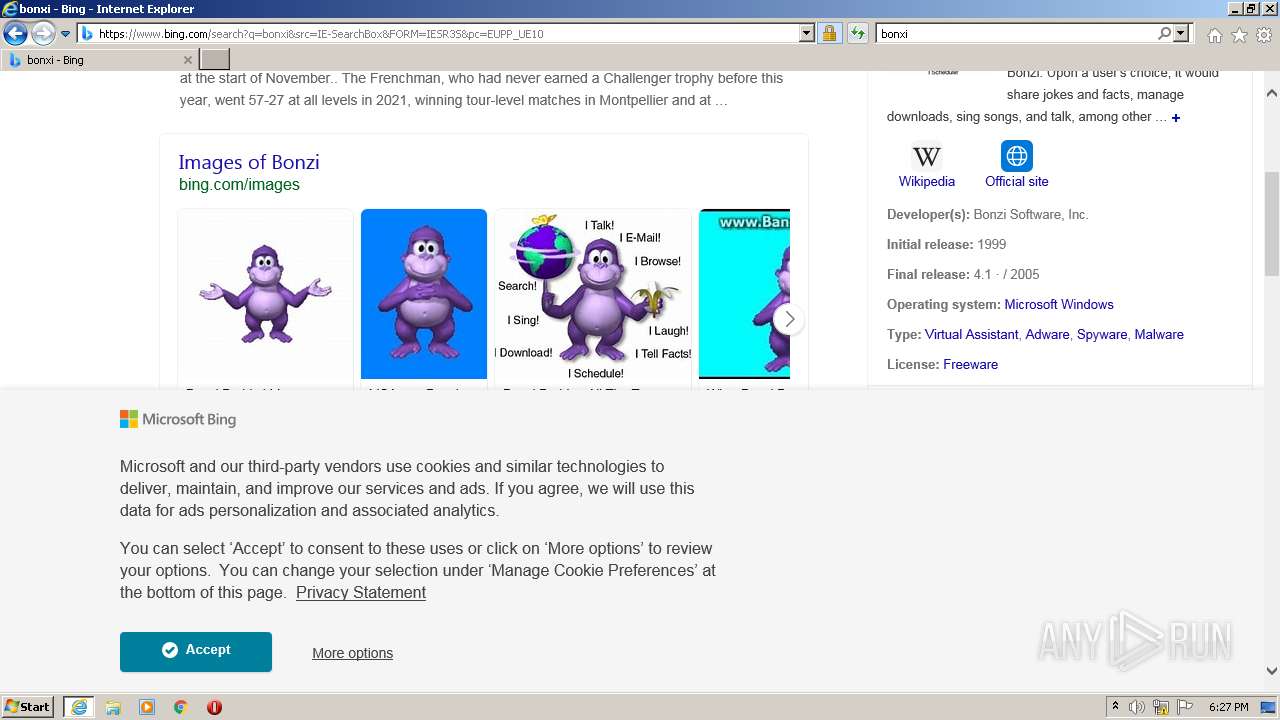The height and width of the screenshot is (720, 1280).
Task: Select the bonxi - Bing tab
Action: [100, 60]
